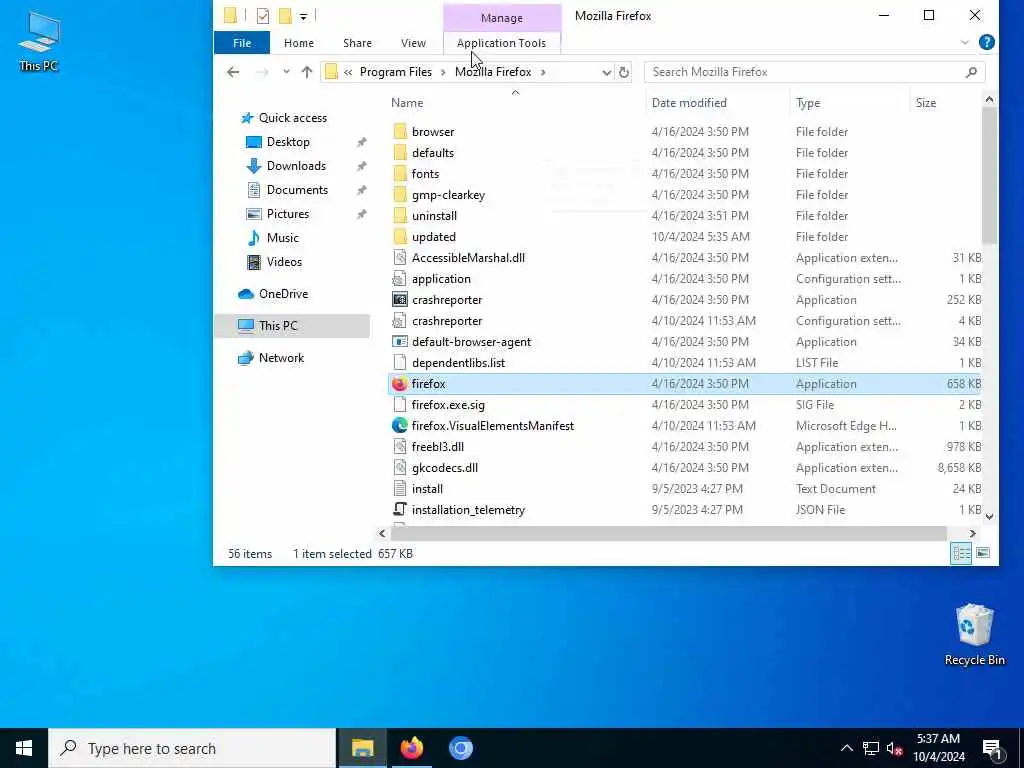The image size is (1024, 768).
Task: Select the updated folder icon
Action: pos(400,237)
